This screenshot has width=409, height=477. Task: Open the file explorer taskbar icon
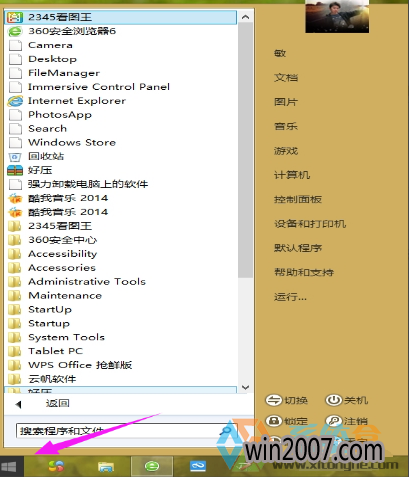[x=106, y=466]
